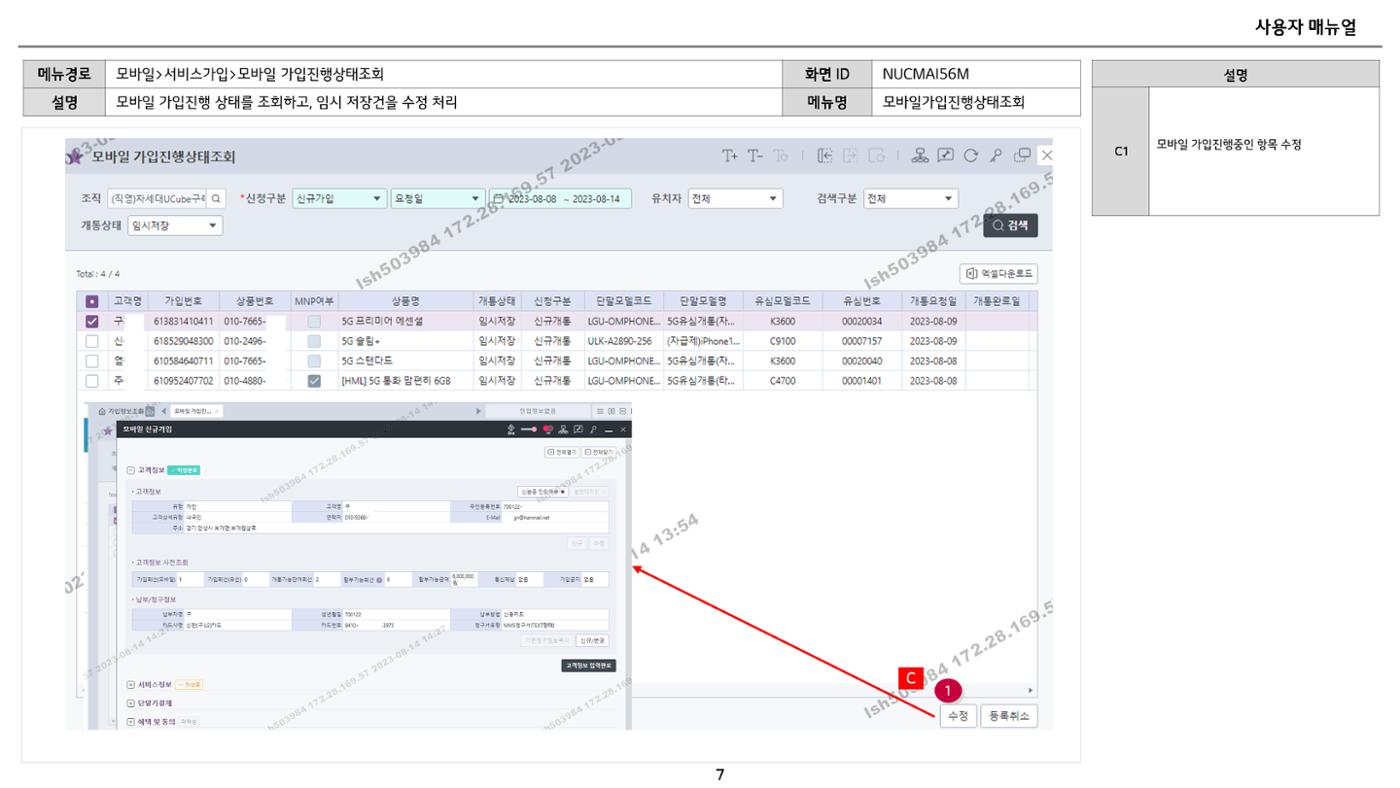Click the 단말모델코드 column header

coord(622,300)
